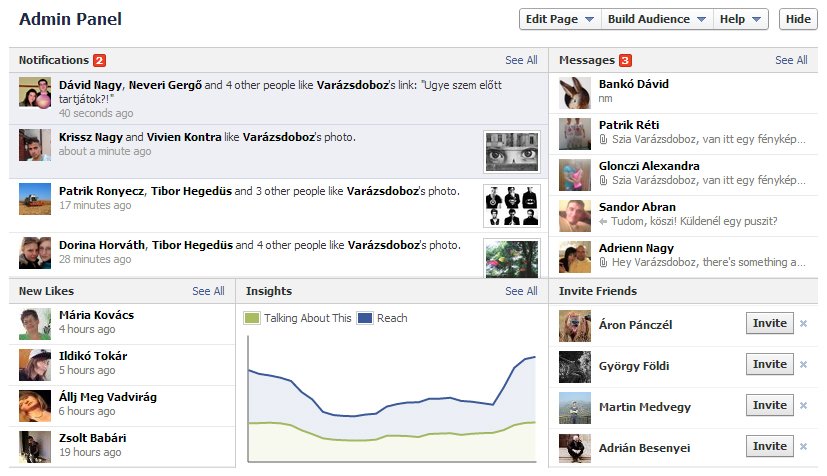Viewport: 827px width, 476px height.
Task: Open Bankó Dávid's rabbit profile picture
Action: click(x=574, y=93)
